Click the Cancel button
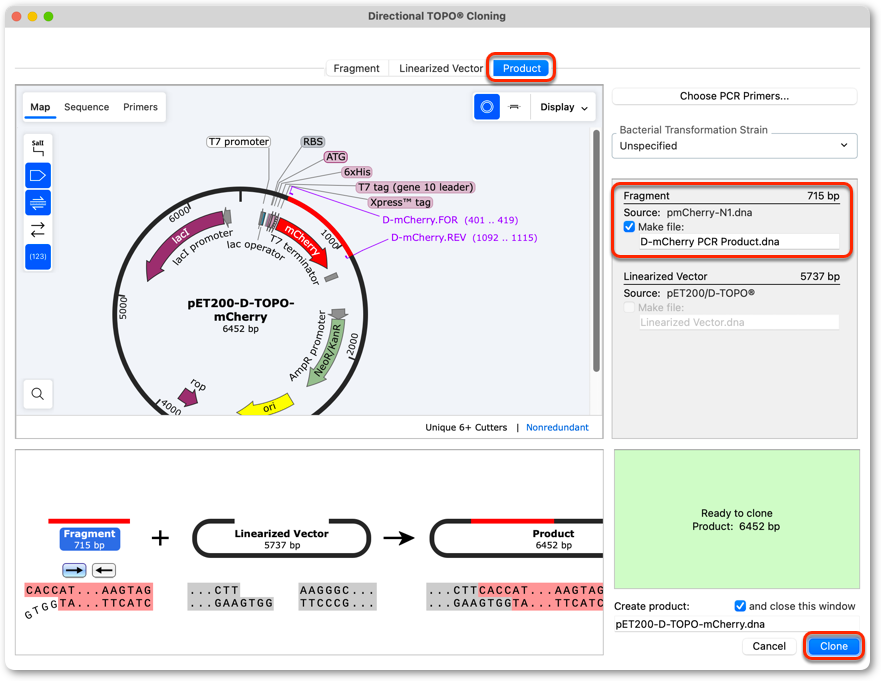 [769, 646]
